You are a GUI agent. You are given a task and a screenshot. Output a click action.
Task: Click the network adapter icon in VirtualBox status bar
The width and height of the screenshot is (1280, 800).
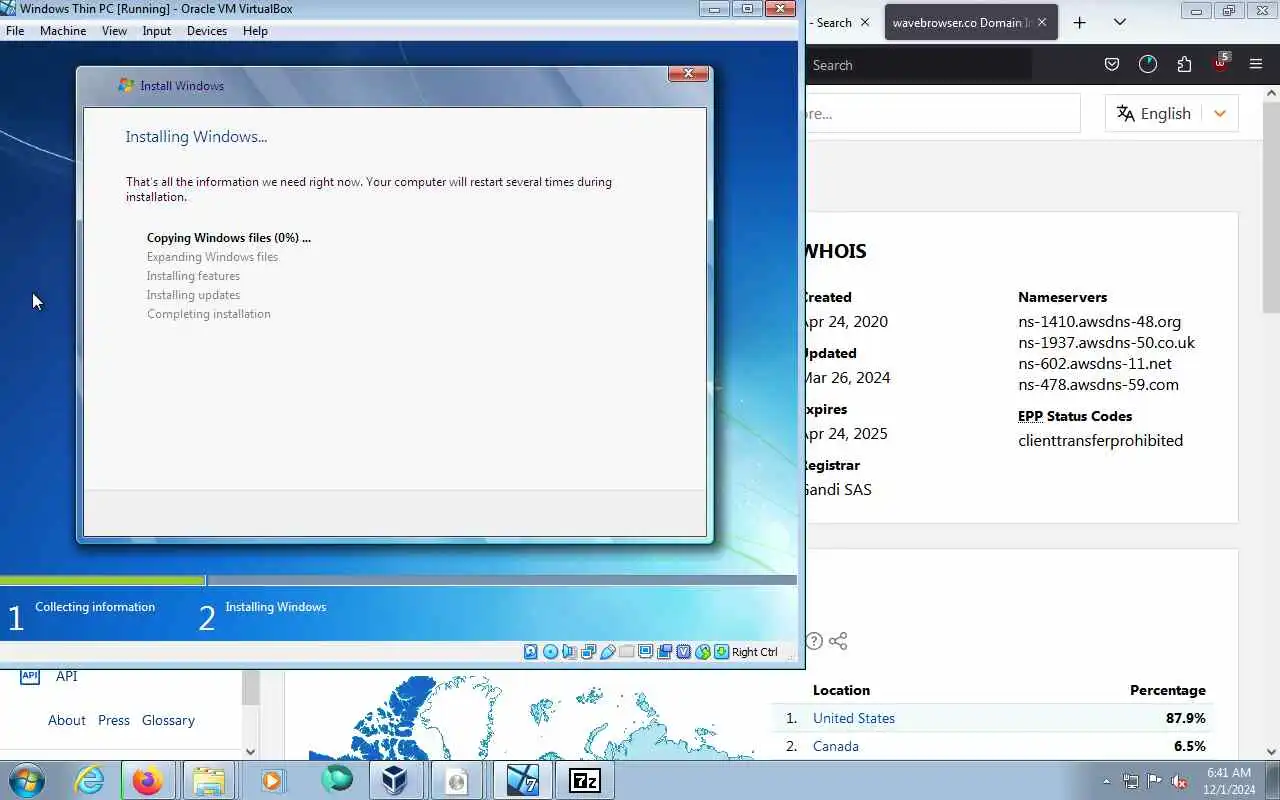click(588, 652)
